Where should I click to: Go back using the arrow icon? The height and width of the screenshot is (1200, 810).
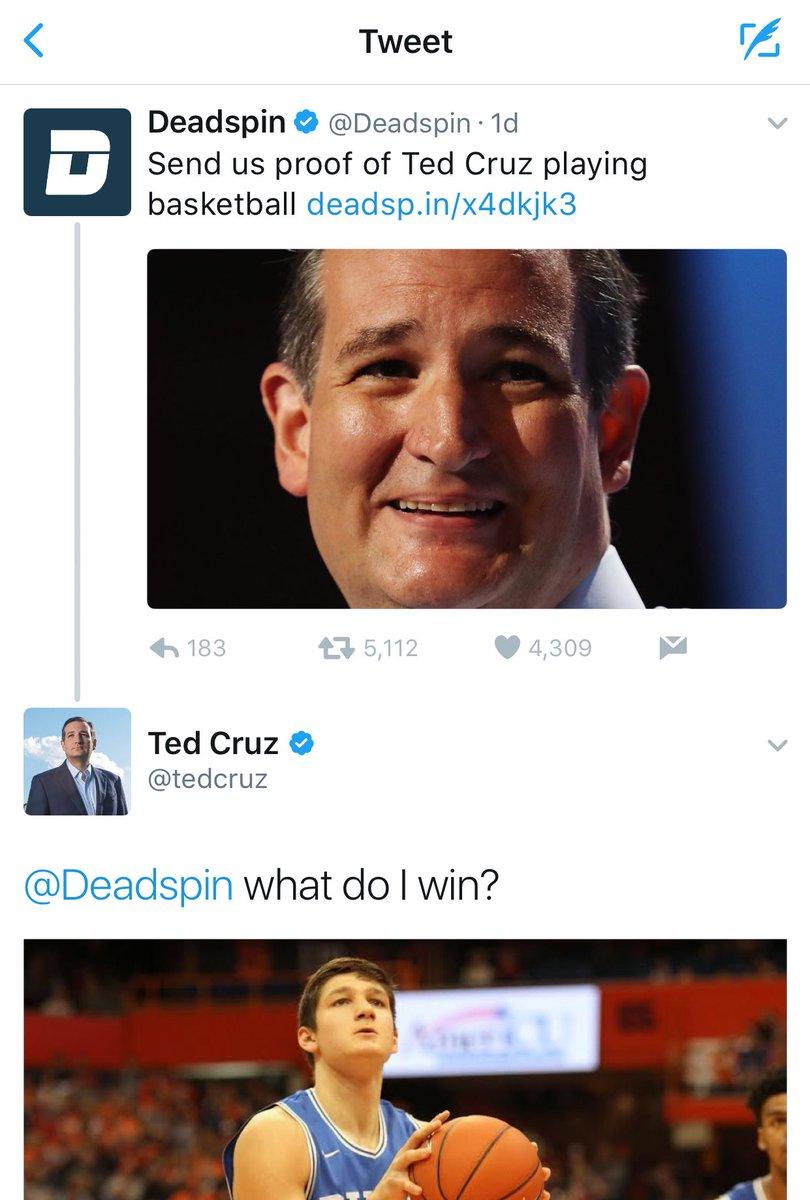click(x=36, y=41)
